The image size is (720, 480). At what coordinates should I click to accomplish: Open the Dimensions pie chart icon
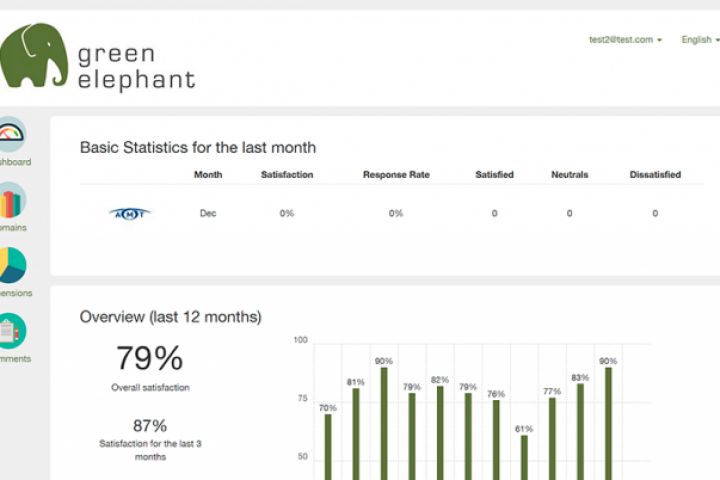pyautogui.click(x=11, y=266)
